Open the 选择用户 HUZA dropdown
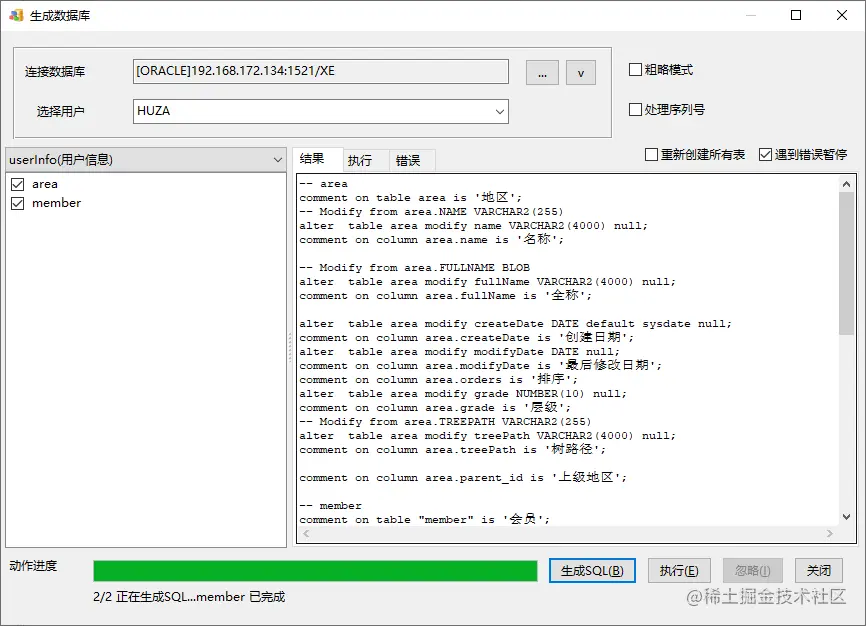Viewport: 866px width, 626px height. (320, 111)
